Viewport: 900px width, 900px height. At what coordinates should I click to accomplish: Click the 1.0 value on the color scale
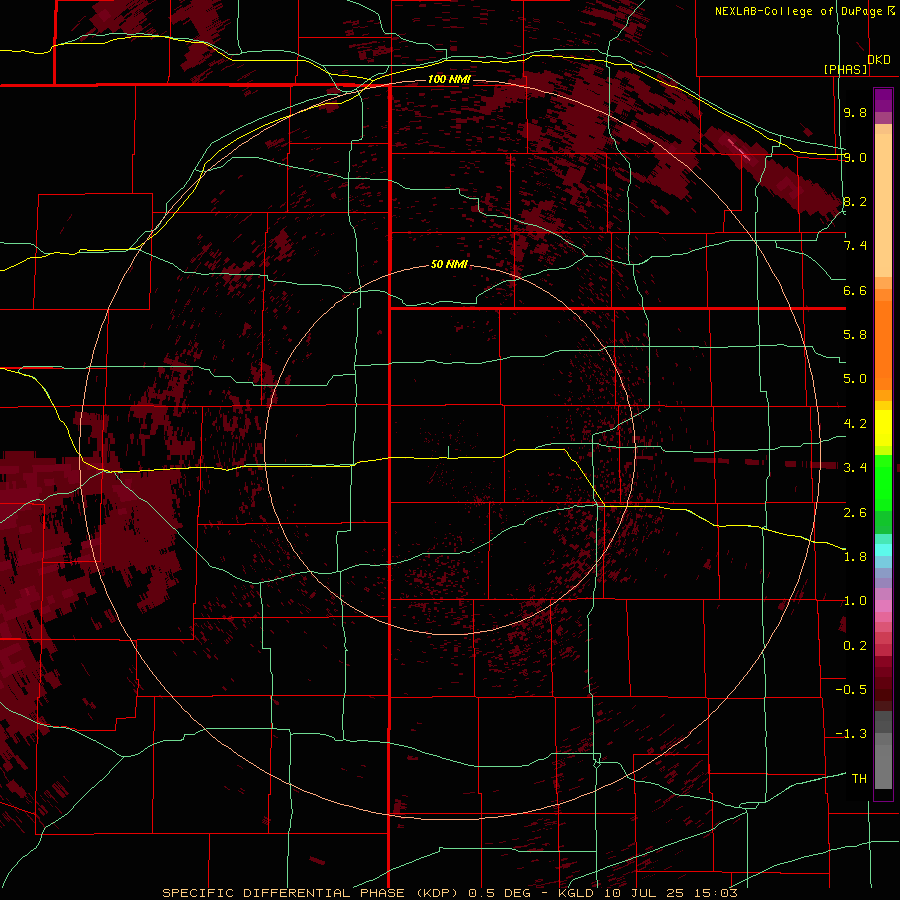(855, 601)
